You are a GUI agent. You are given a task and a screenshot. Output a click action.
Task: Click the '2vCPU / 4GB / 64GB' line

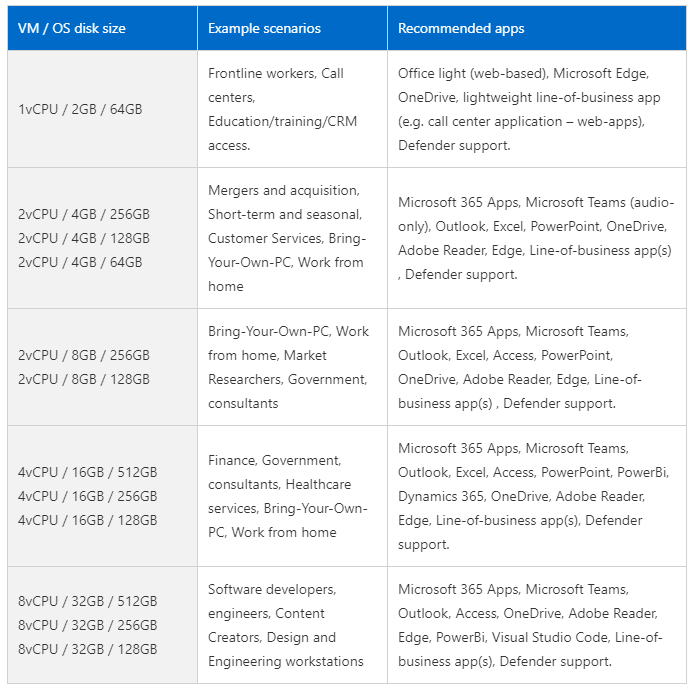pos(80,262)
